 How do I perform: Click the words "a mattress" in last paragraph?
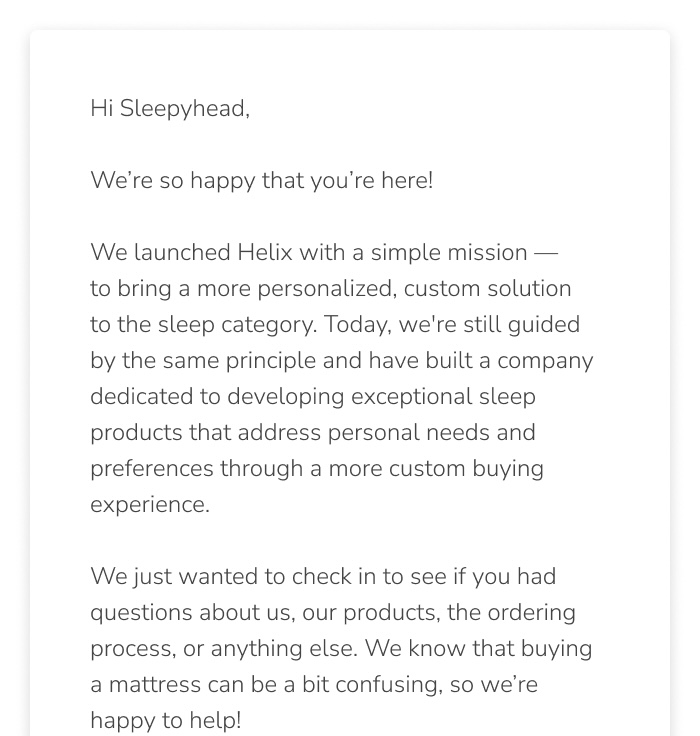144,684
